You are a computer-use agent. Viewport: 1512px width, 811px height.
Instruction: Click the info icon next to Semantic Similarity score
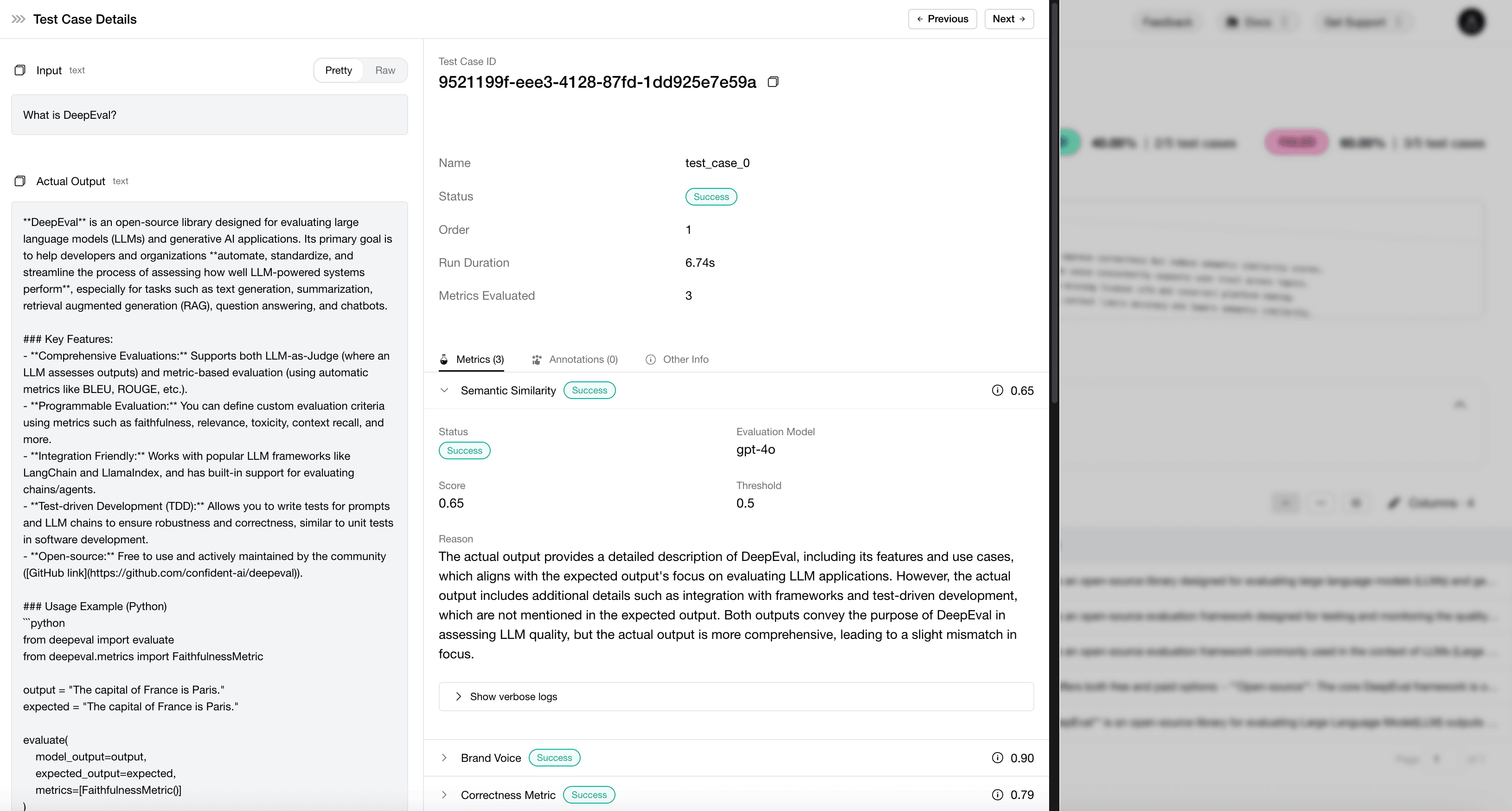point(998,390)
